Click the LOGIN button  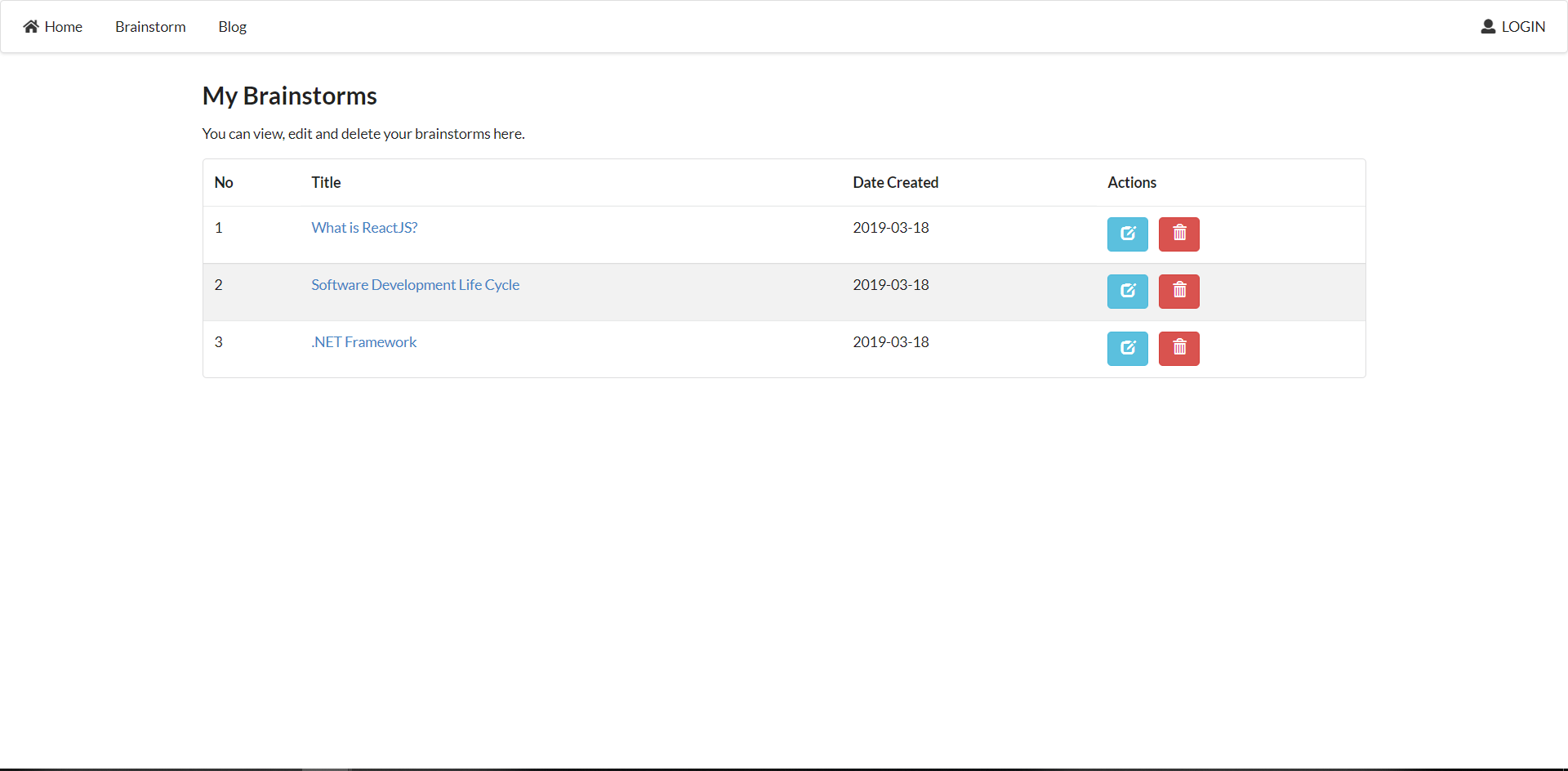(x=1513, y=27)
